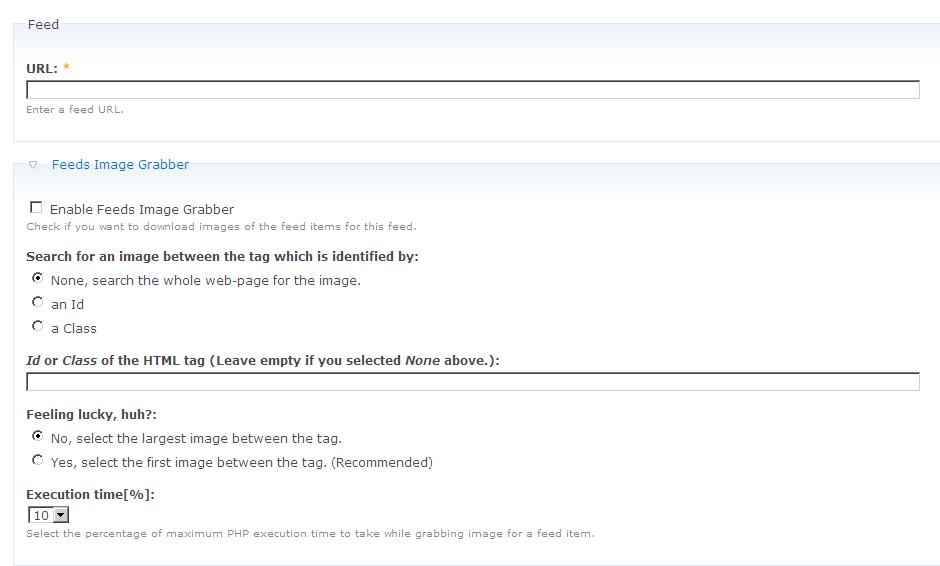The height and width of the screenshot is (566, 940).
Task: Choose 'Yes, select the first image' radio button
Action: pos(38,461)
